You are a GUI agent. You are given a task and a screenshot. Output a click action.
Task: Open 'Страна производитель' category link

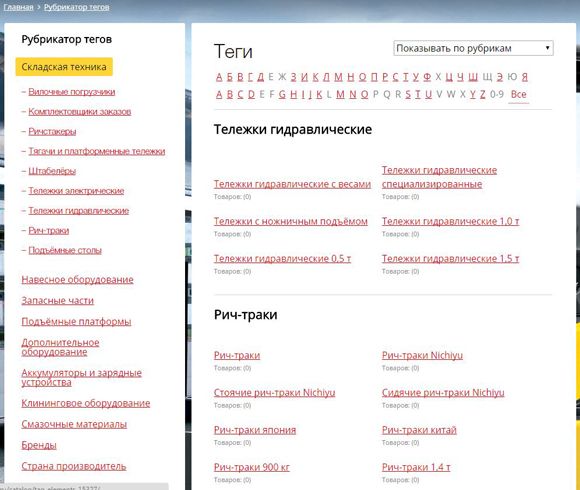(74, 466)
